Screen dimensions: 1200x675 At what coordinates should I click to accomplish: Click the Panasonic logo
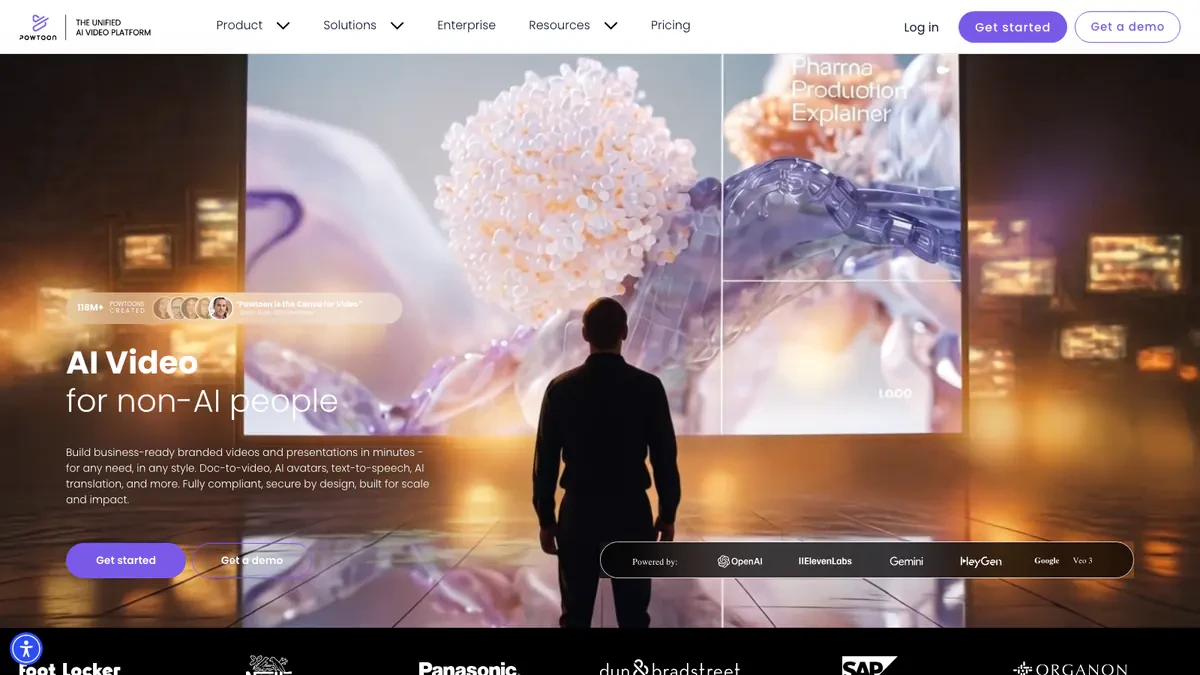click(x=468, y=668)
